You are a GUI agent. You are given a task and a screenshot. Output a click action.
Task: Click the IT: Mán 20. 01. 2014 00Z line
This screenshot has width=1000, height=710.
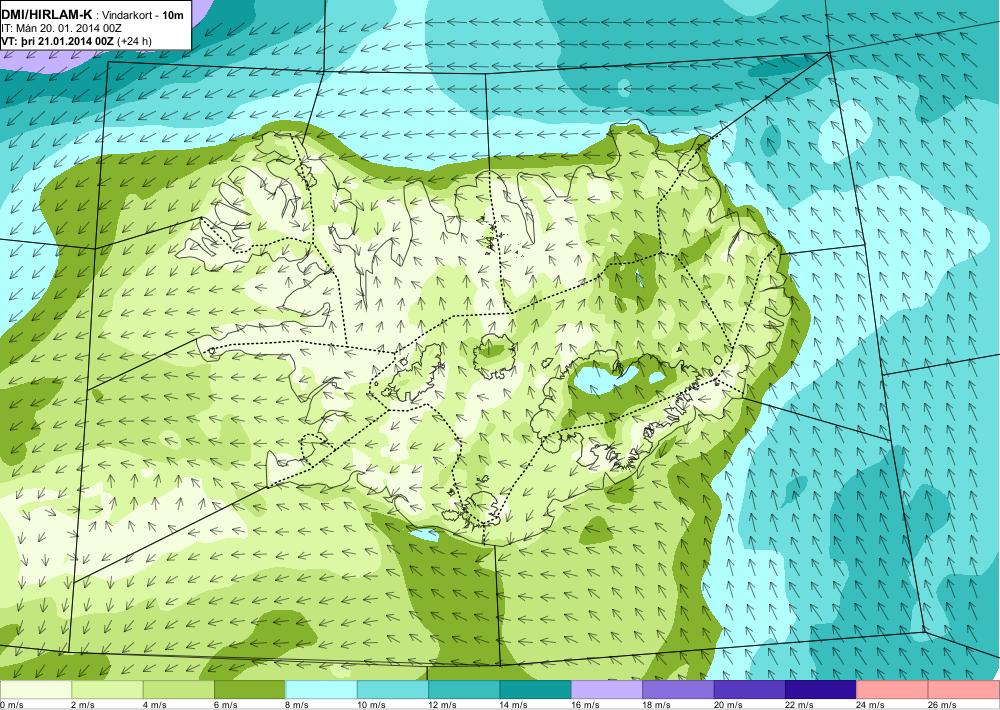[59, 29]
